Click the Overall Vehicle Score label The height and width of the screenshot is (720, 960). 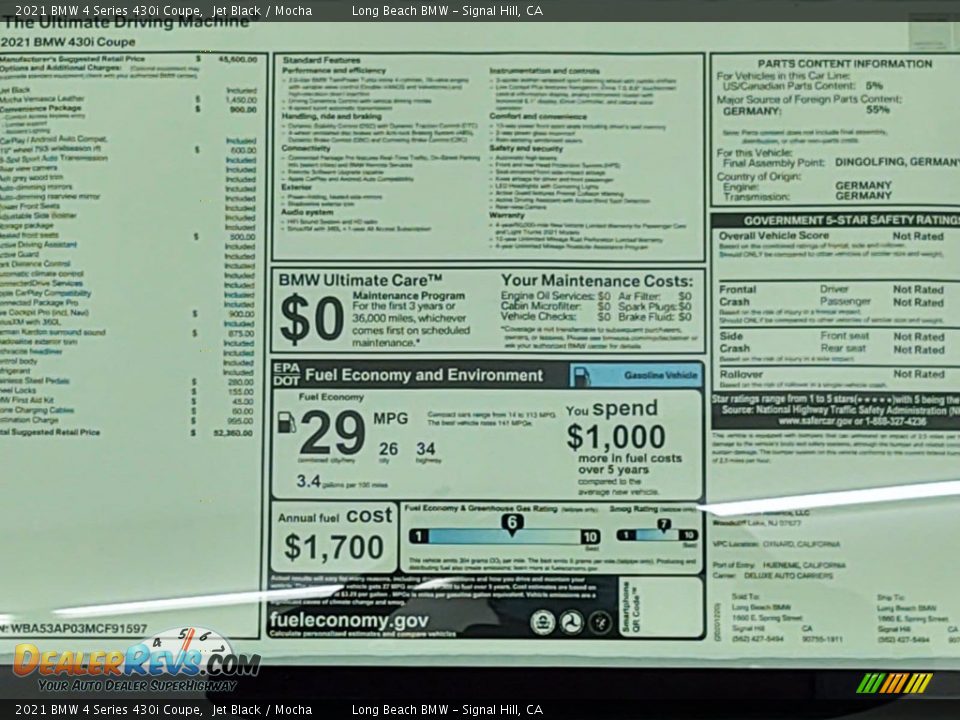(x=774, y=236)
